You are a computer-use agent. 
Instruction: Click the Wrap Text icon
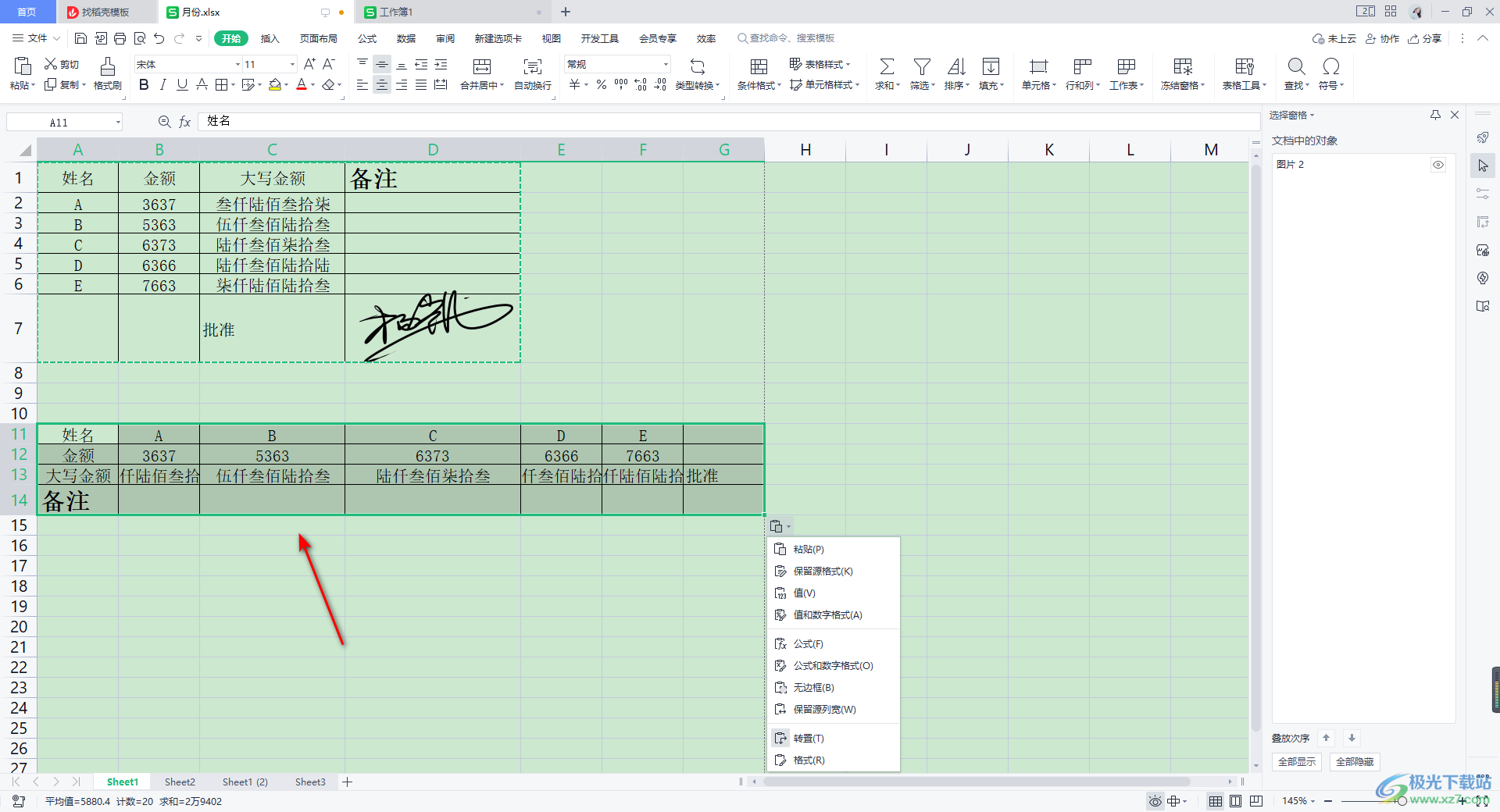533,66
